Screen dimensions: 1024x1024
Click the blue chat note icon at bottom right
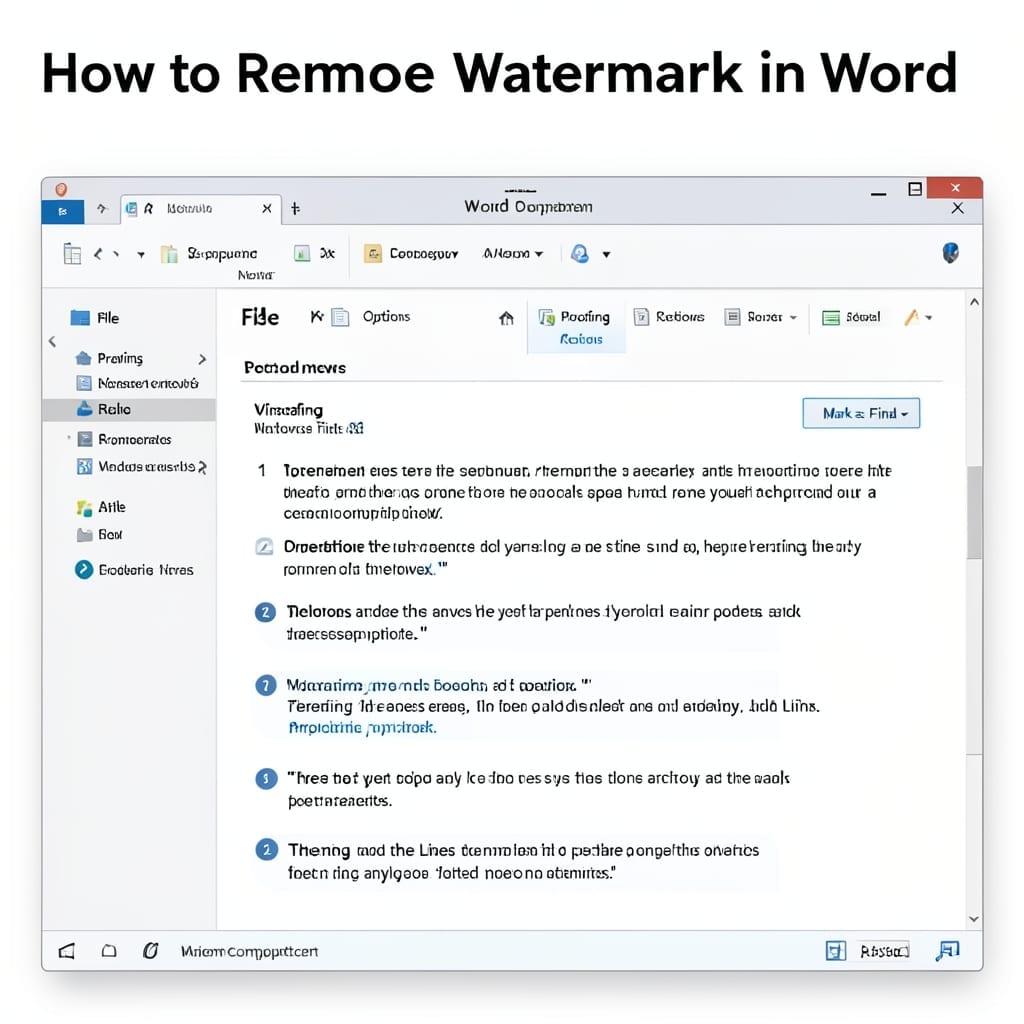947,951
